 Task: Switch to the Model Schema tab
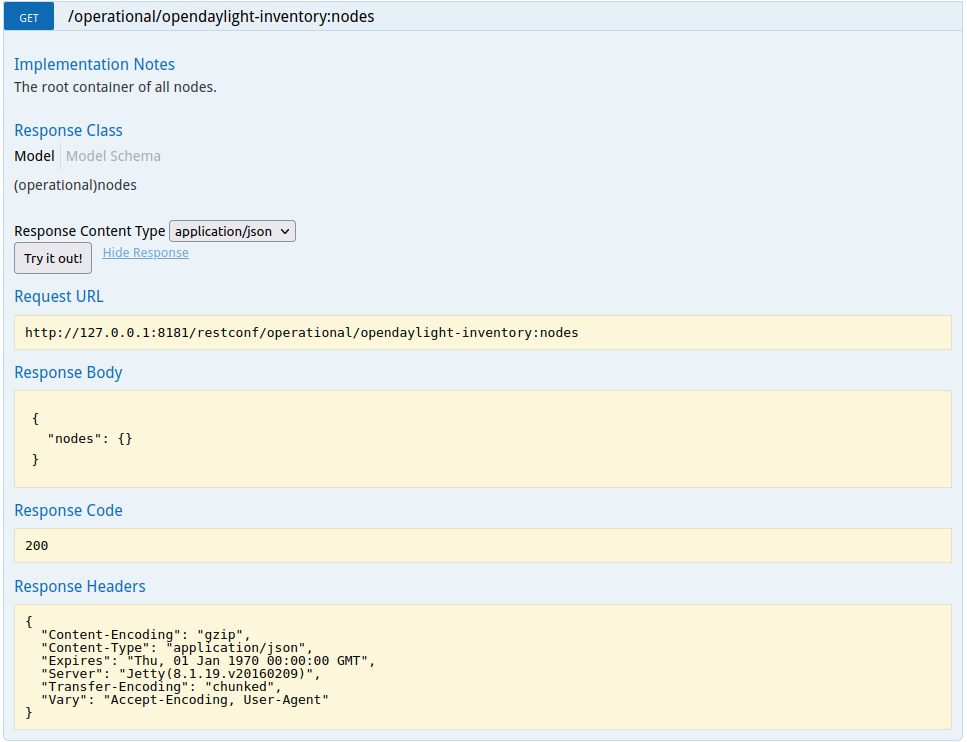click(113, 156)
